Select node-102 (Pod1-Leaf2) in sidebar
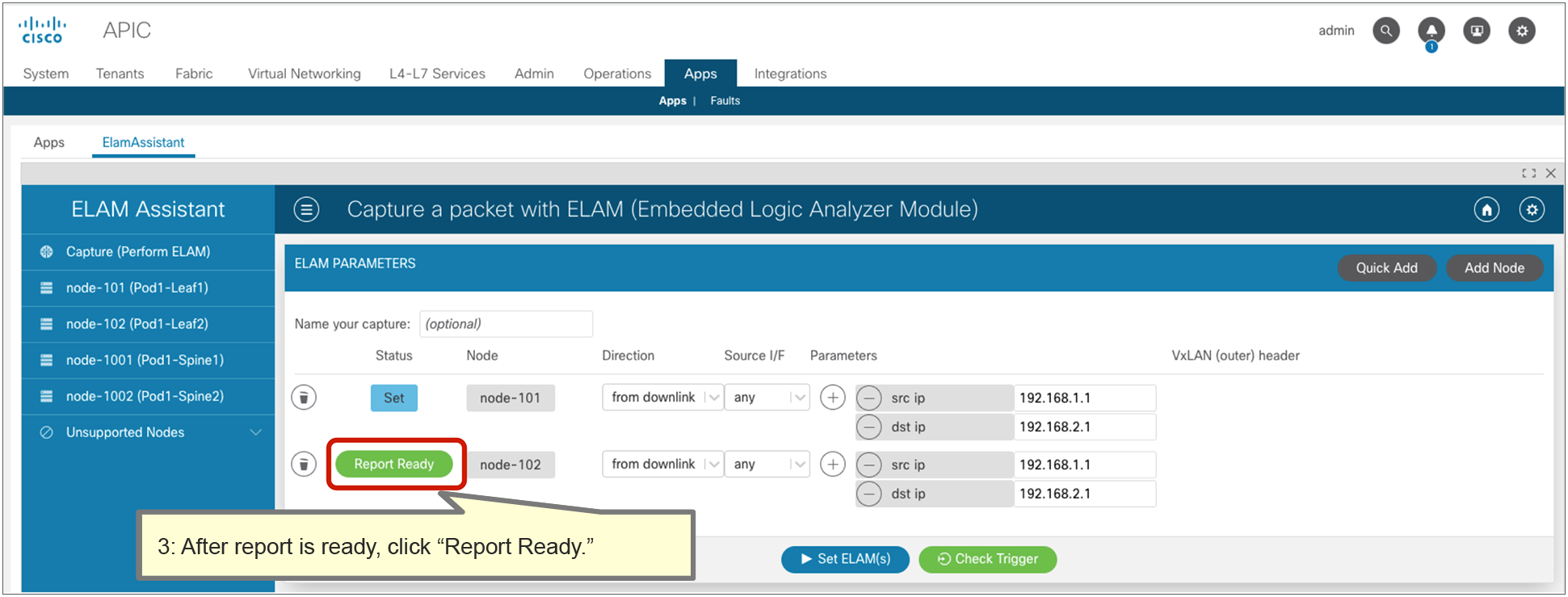 149,324
